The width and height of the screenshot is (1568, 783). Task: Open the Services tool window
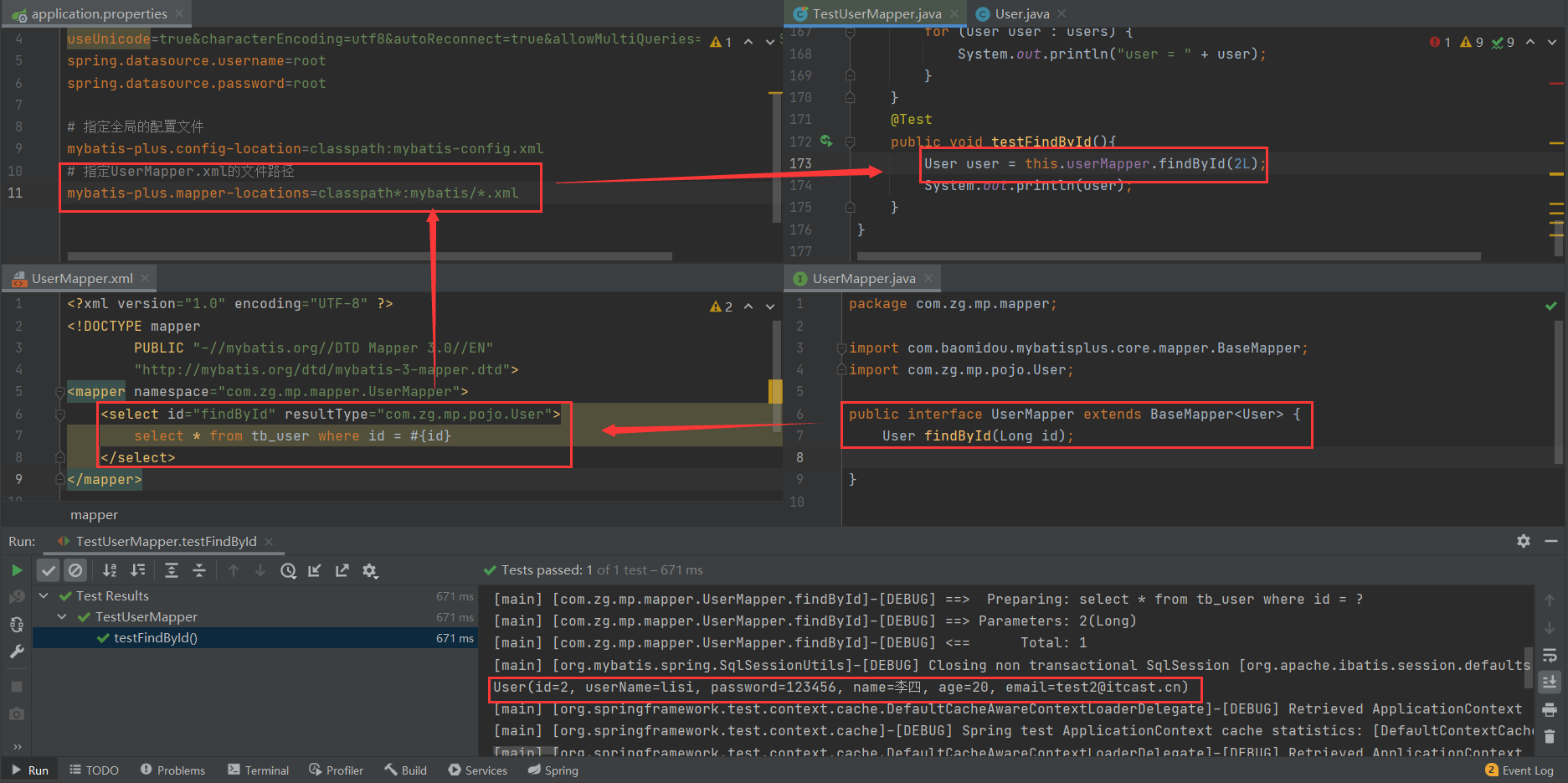(x=477, y=770)
